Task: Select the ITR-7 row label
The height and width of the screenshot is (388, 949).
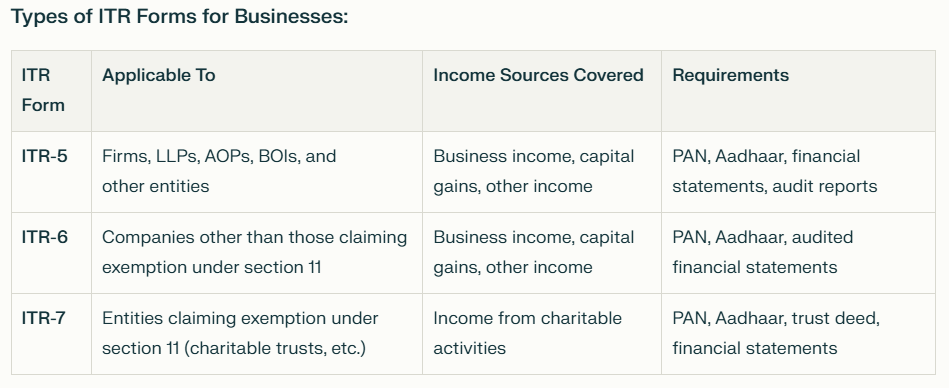Action: tap(44, 318)
